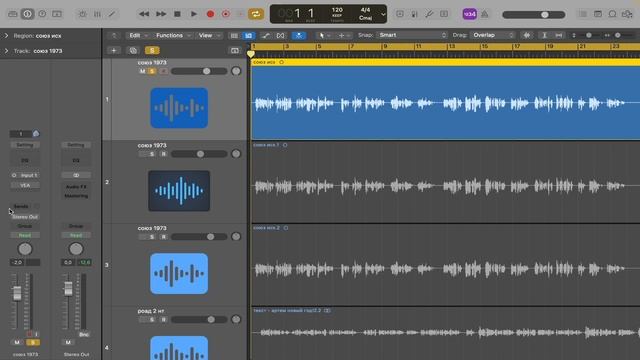This screenshot has width=640, height=360.
Task: Select track 2 dark waveform icon
Action: [x=179, y=191]
